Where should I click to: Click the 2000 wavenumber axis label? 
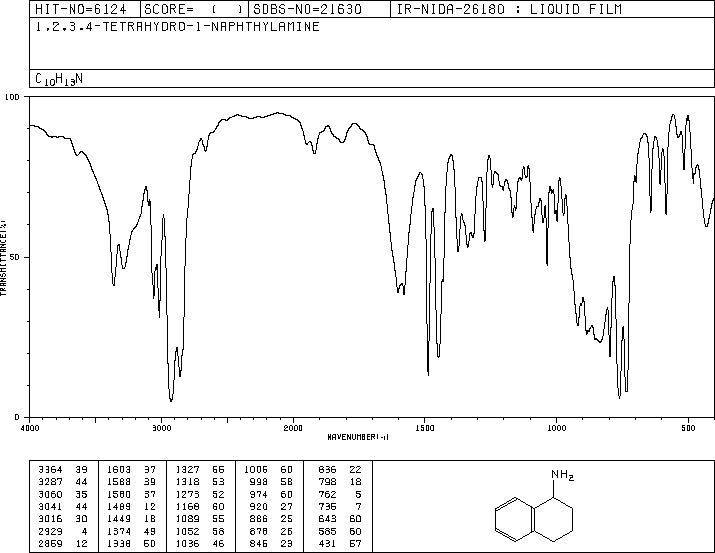[293, 428]
